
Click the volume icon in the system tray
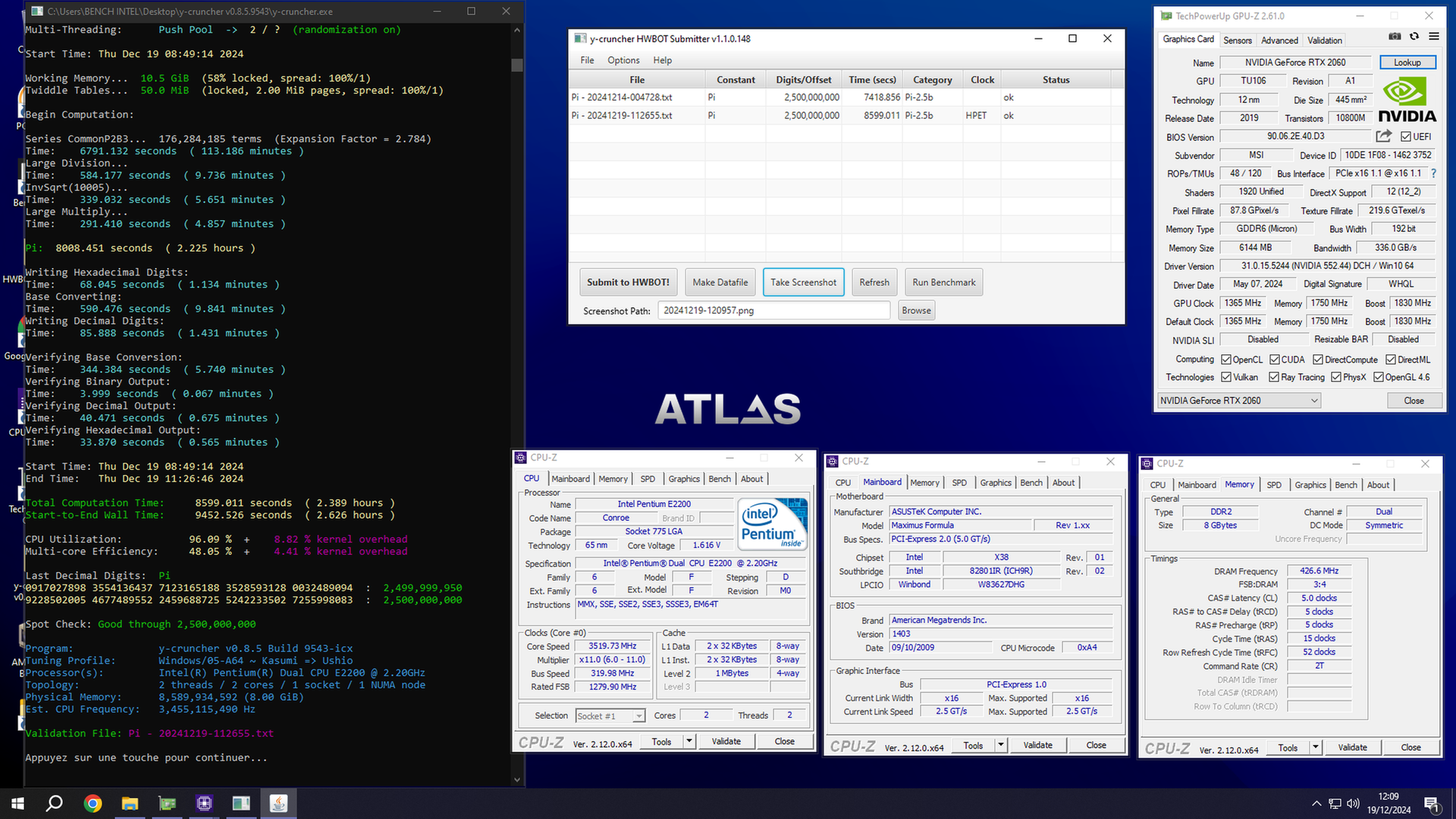tap(1354, 804)
